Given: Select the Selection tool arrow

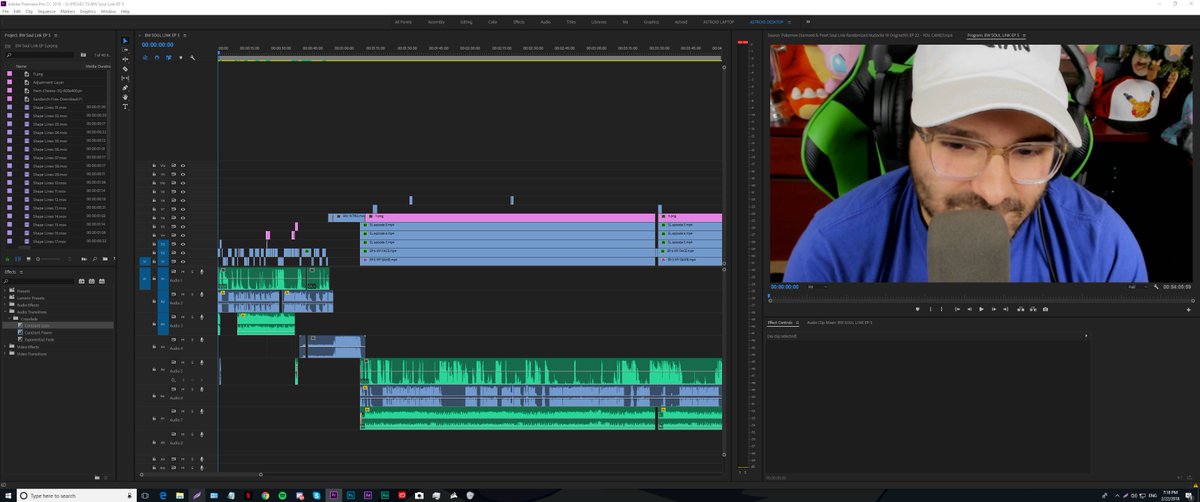Looking at the screenshot, I should click(x=125, y=41).
